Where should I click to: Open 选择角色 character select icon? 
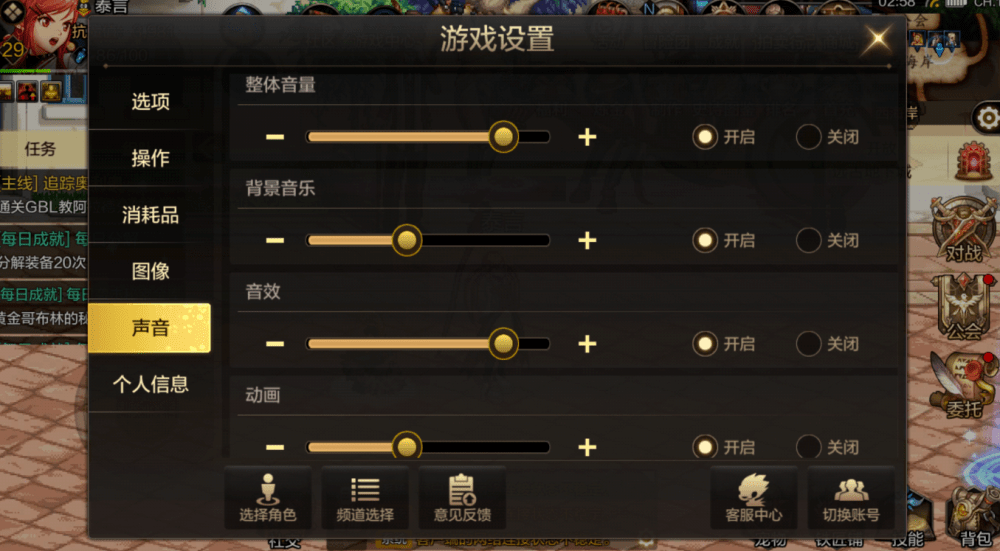coord(268,497)
